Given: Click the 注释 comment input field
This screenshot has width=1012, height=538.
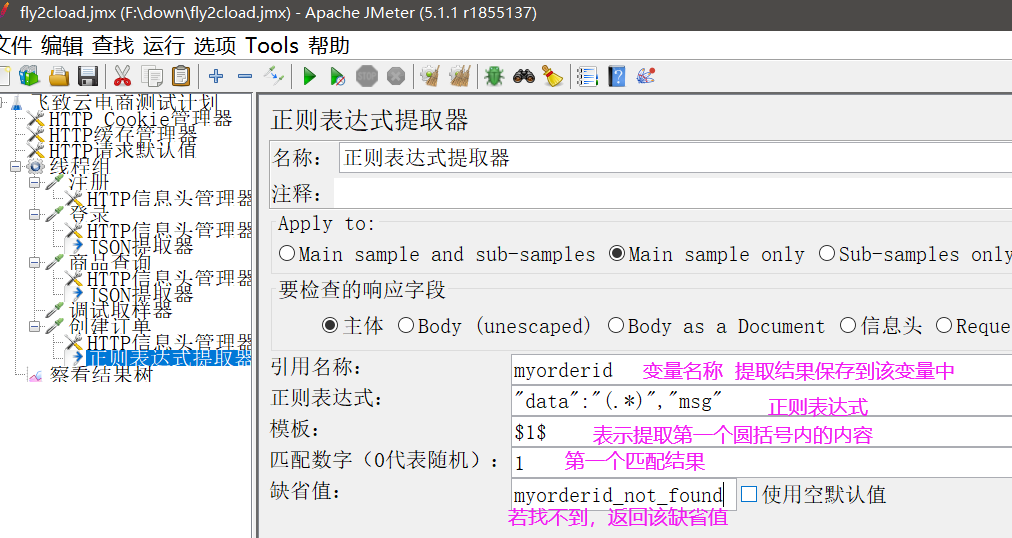Looking at the screenshot, I should click(673, 193).
